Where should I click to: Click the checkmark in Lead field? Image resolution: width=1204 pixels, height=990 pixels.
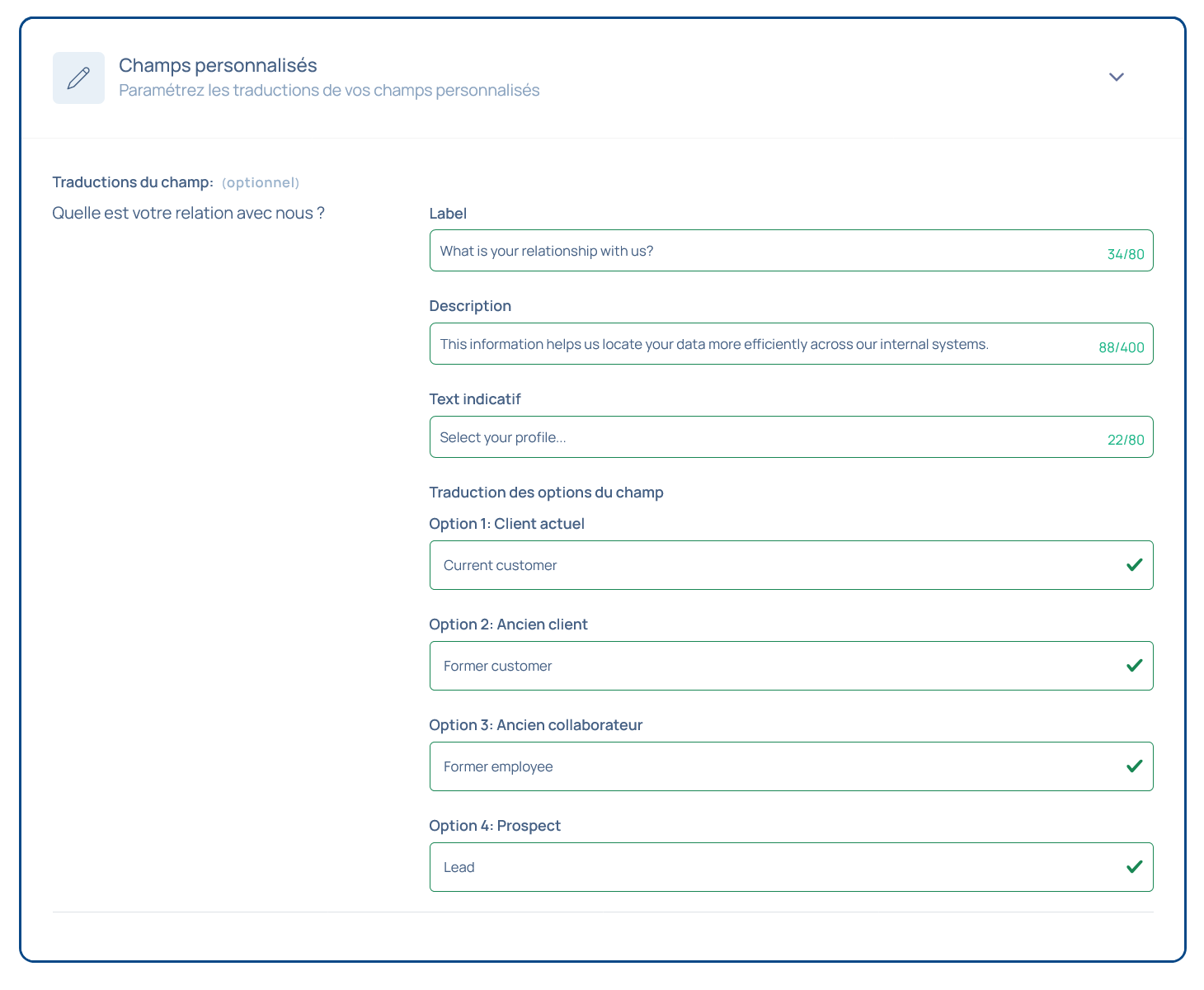[1134, 867]
